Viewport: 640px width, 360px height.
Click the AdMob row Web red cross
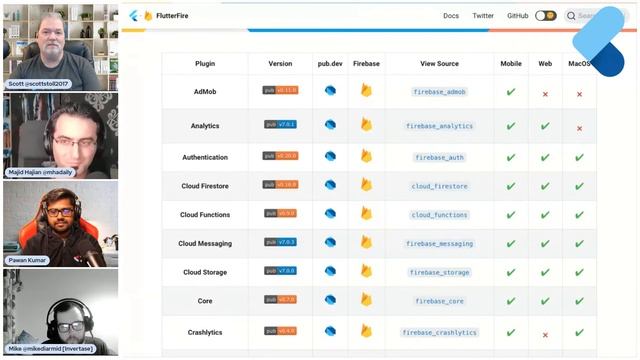coord(545,94)
